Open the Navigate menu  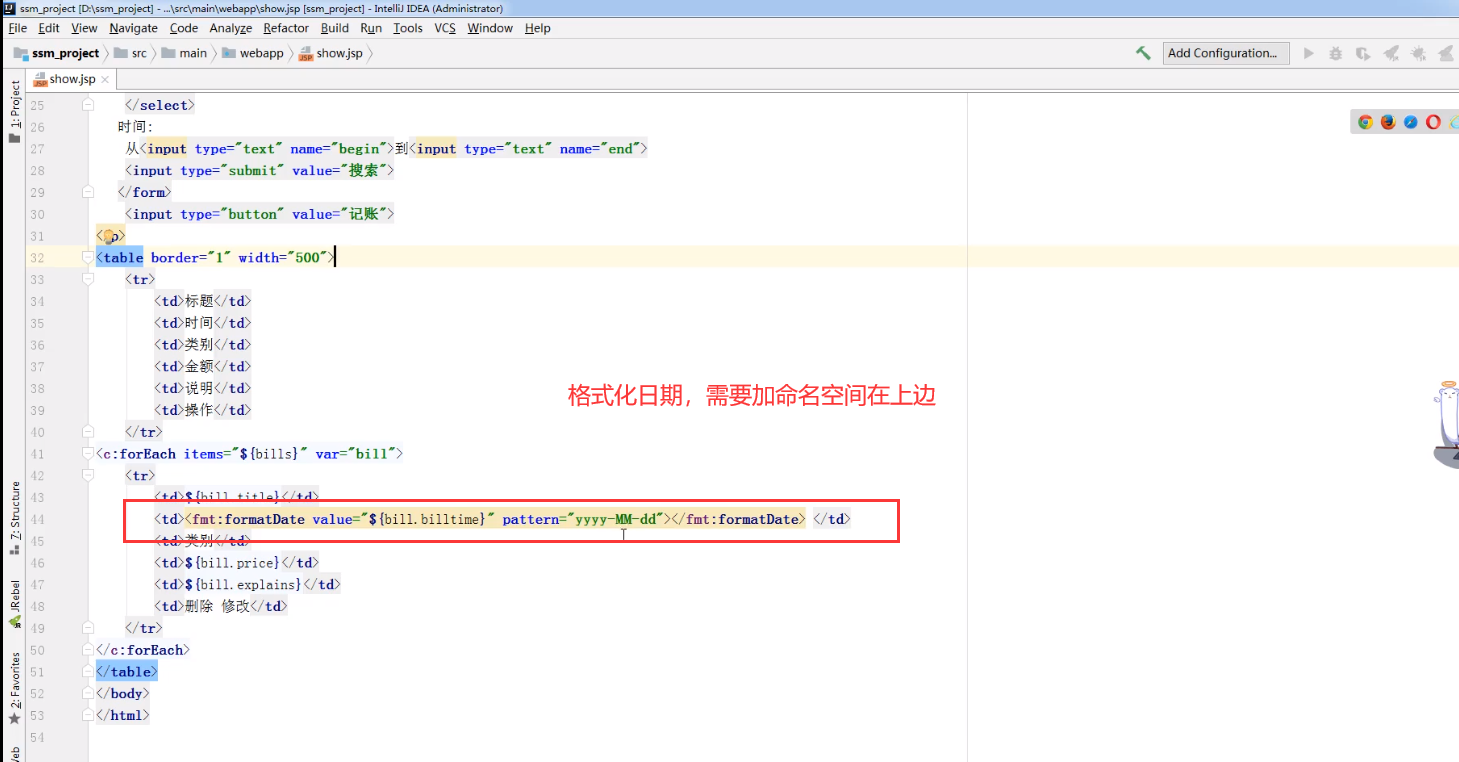133,28
